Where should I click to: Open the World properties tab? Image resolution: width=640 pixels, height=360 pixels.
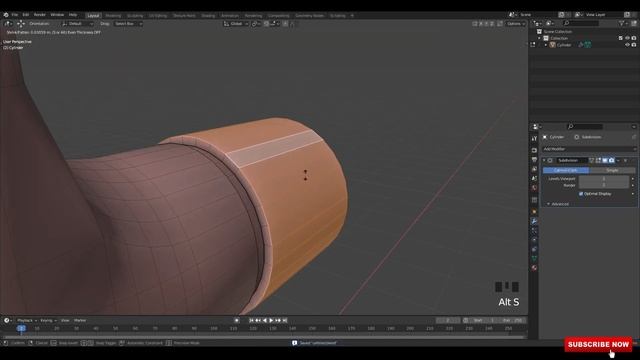point(534,188)
